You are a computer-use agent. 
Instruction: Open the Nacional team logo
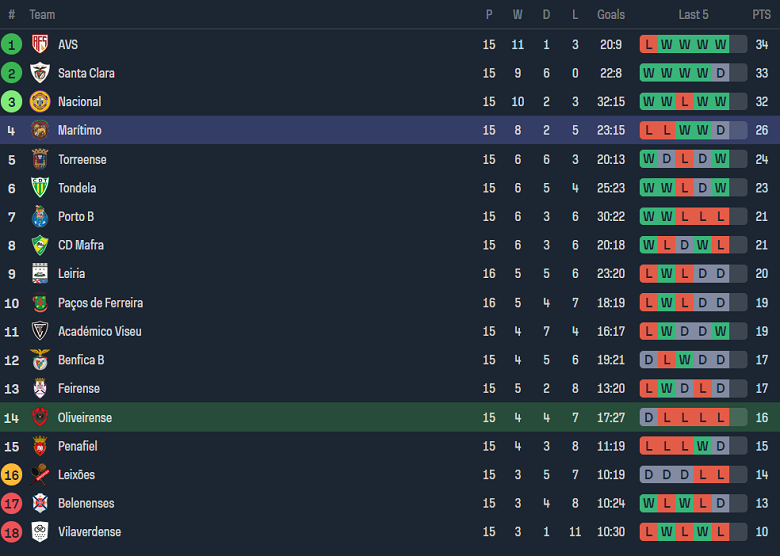pos(40,101)
